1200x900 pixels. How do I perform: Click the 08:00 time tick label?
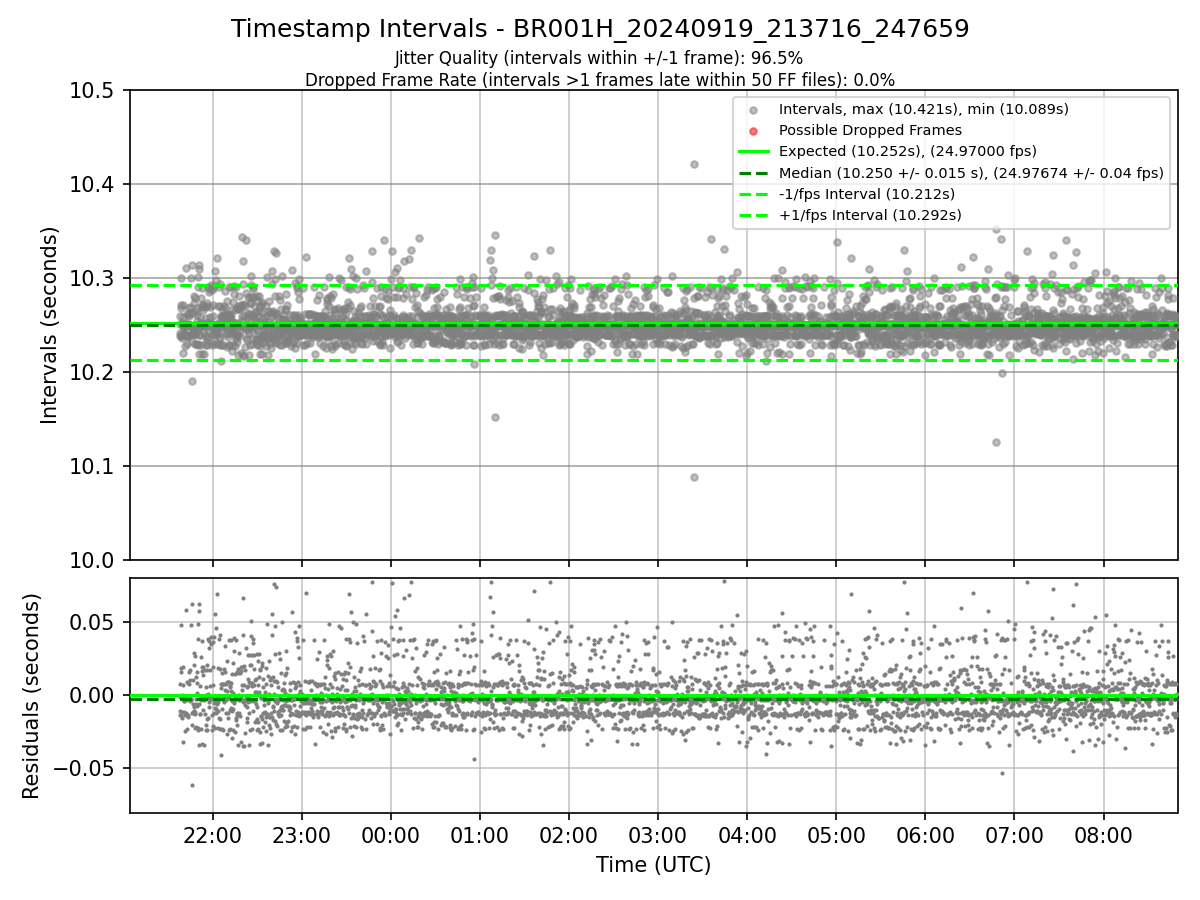pyautogui.click(x=1104, y=835)
